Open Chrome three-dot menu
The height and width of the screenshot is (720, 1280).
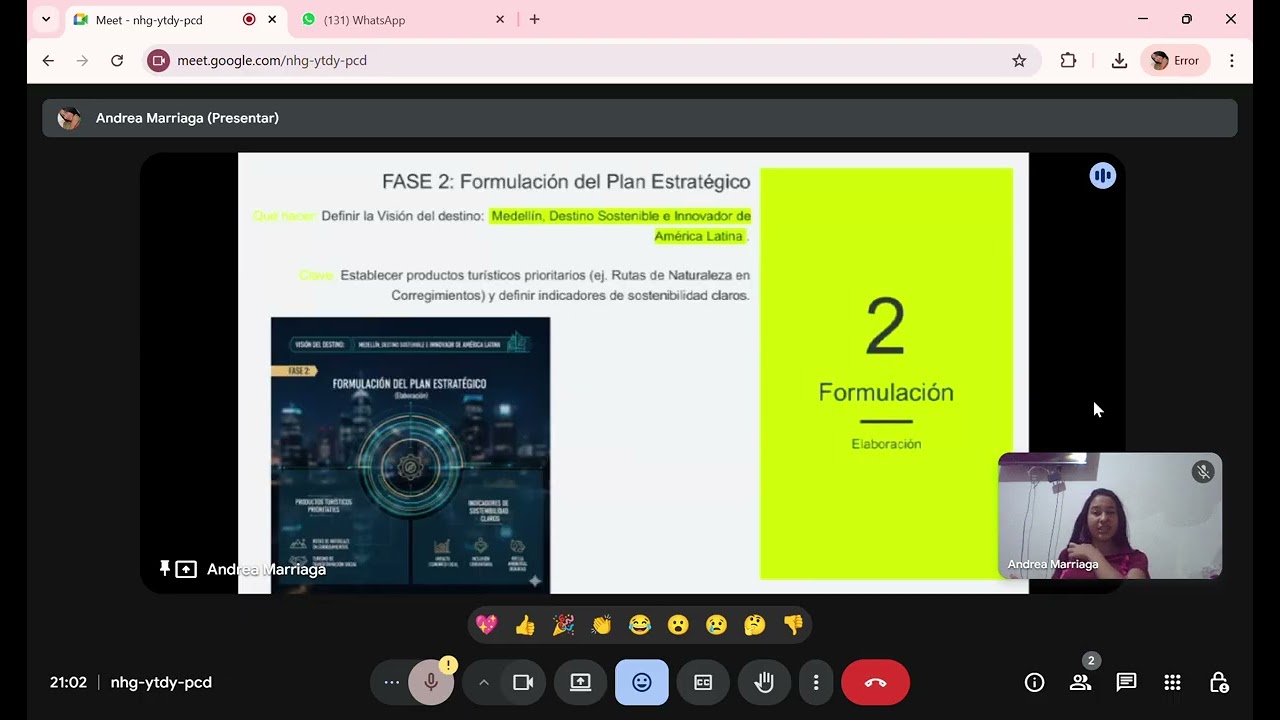pos(1232,60)
